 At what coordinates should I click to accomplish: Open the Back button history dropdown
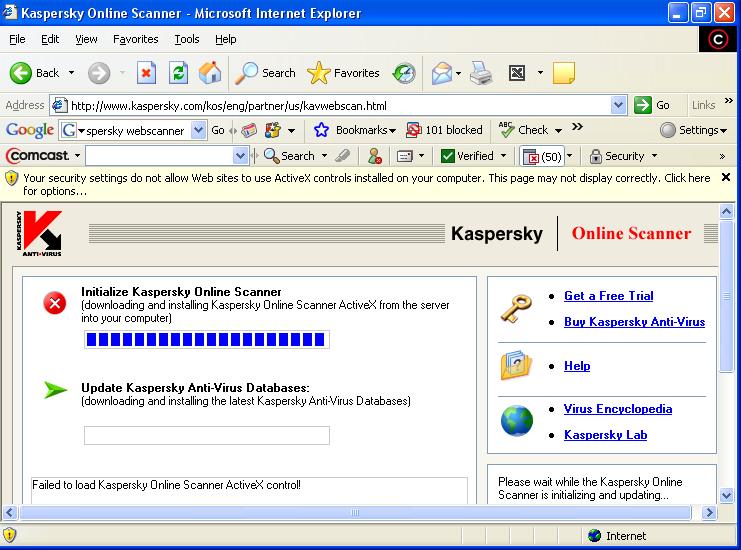[71, 73]
